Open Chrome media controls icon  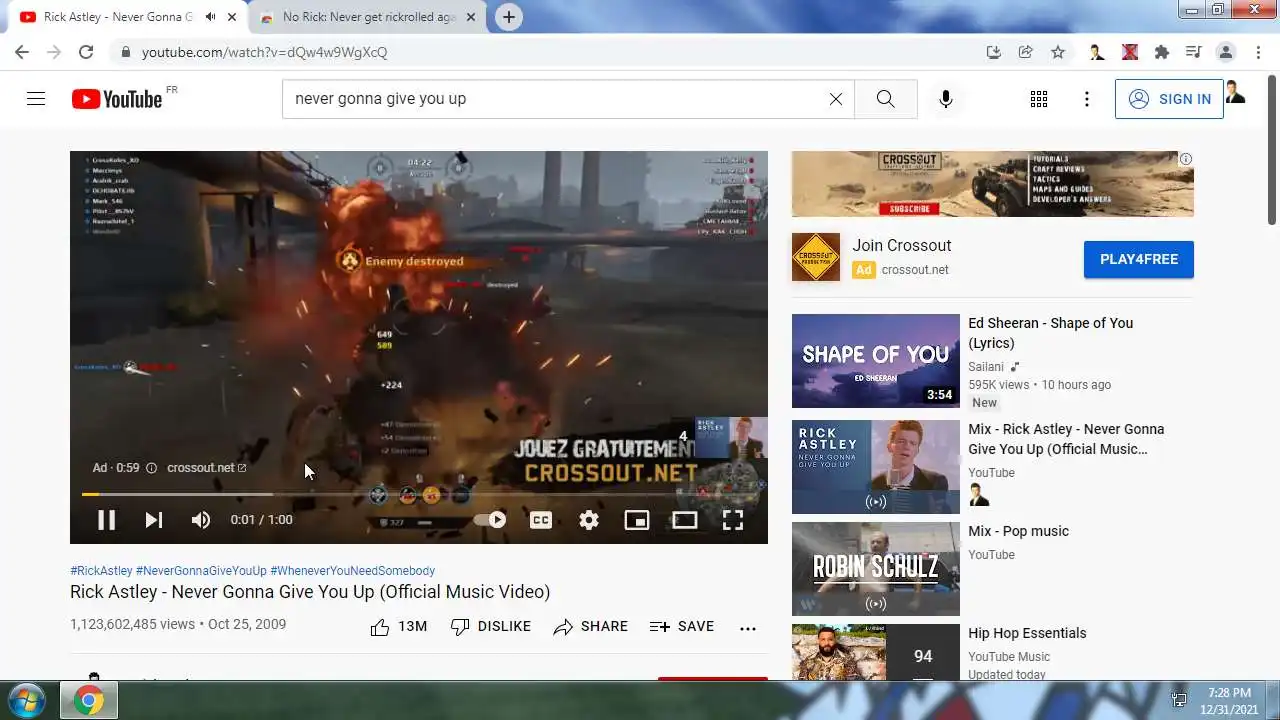click(1193, 52)
